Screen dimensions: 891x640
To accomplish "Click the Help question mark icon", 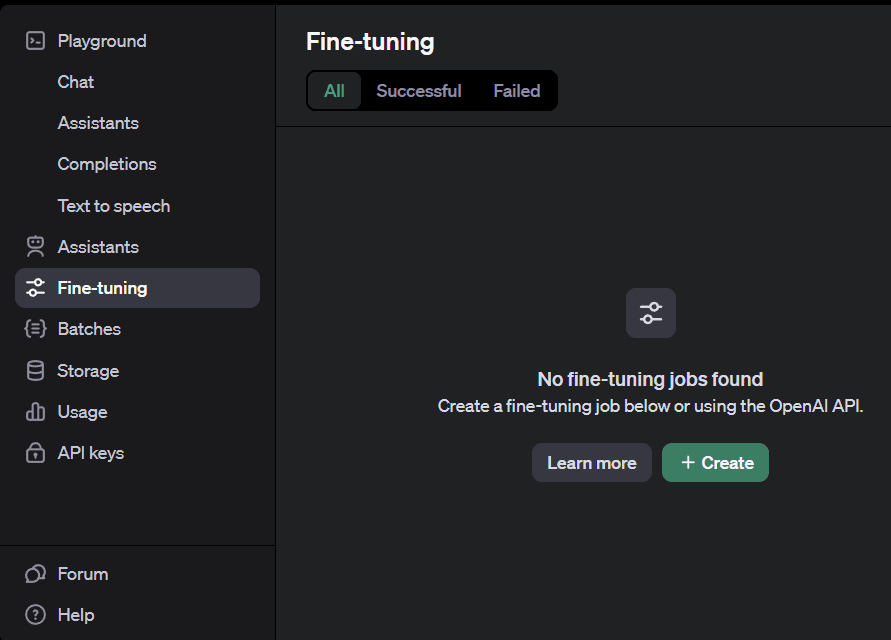I will coord(36,615).
